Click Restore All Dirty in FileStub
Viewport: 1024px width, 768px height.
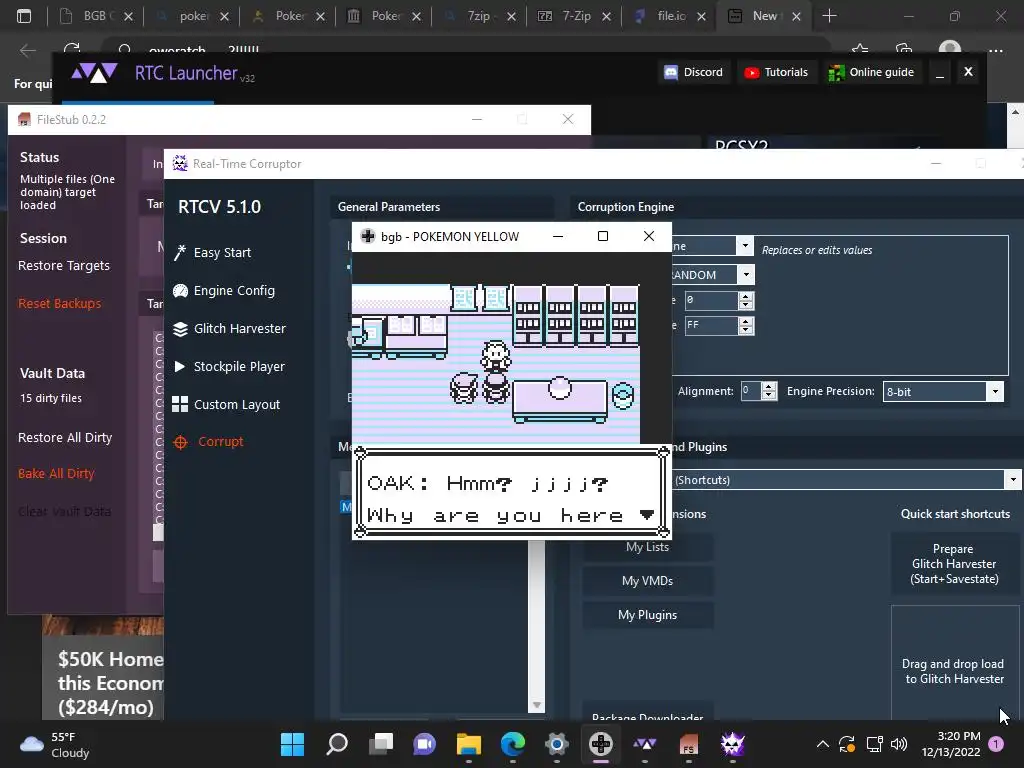pyautogui.click(x=65, y=438)
